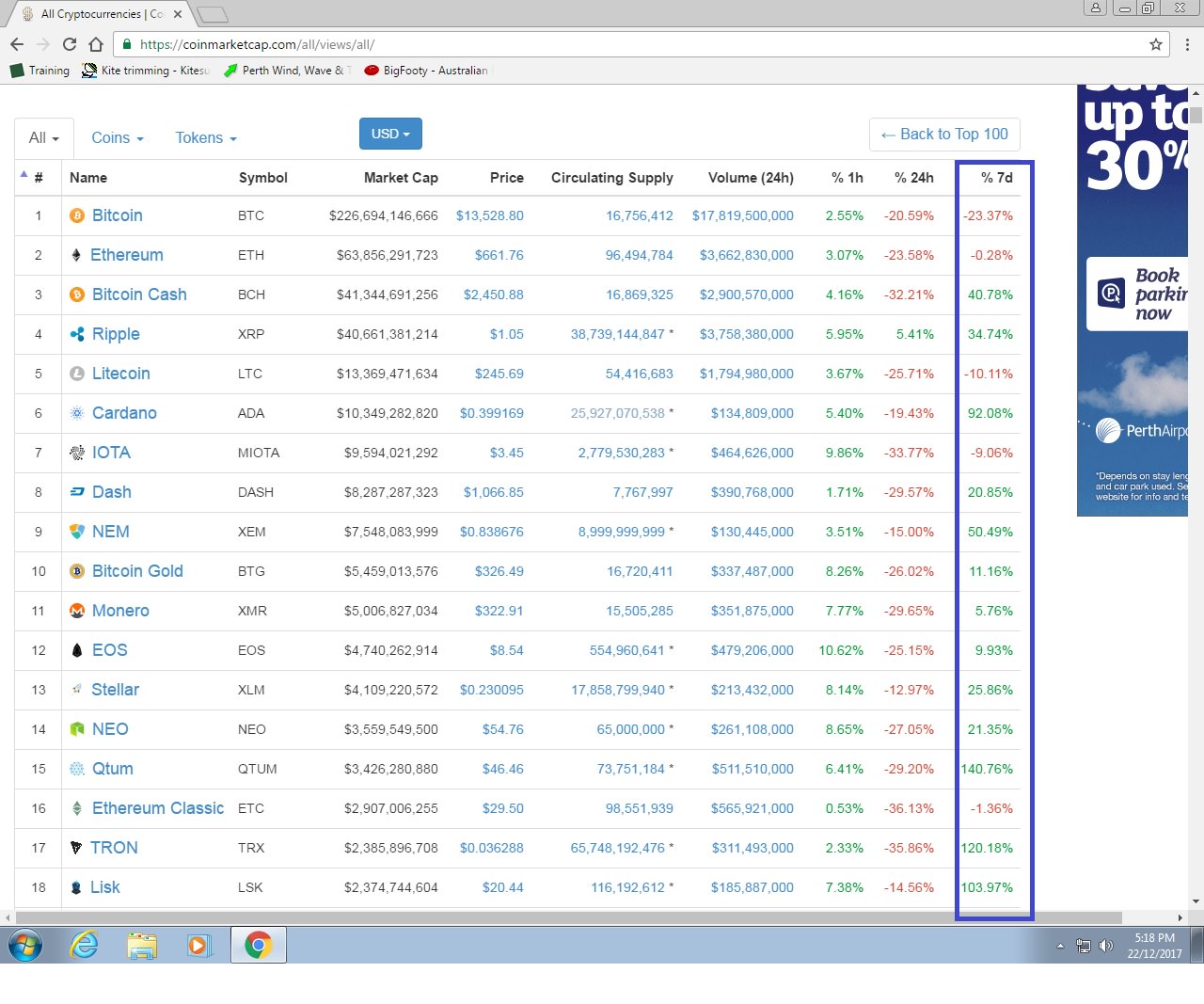The width and height of the screenshot is (1204, 1004).
Task: Open the USD currency selector
Action: (x=390, y=134)
